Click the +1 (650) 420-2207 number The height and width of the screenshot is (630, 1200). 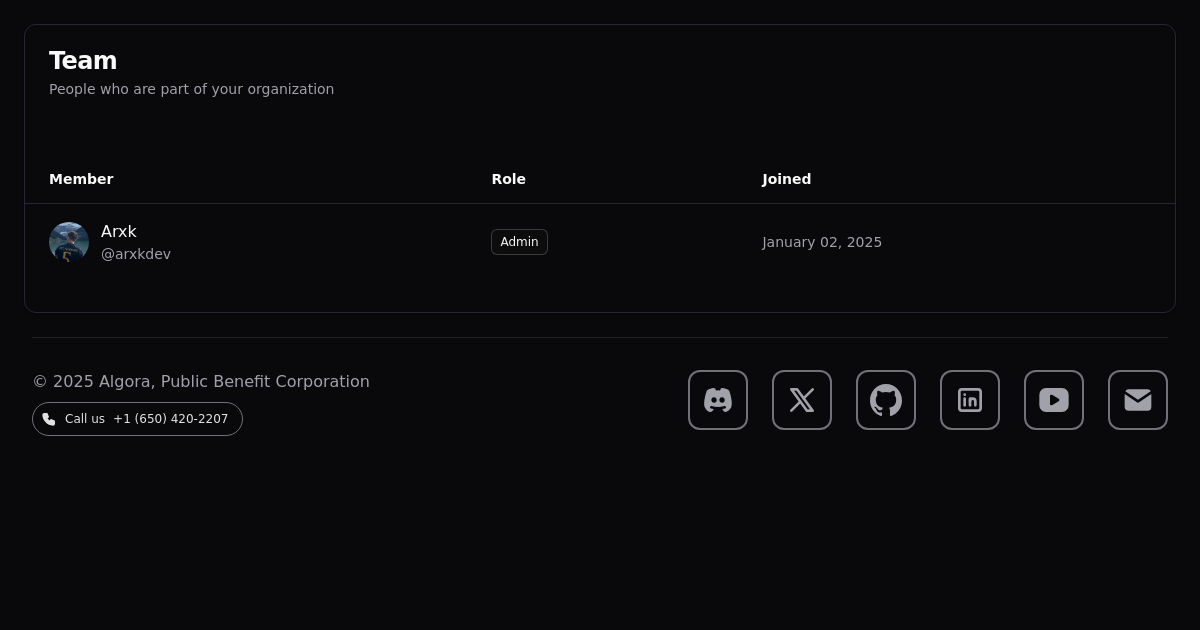(x=170, y=419)
